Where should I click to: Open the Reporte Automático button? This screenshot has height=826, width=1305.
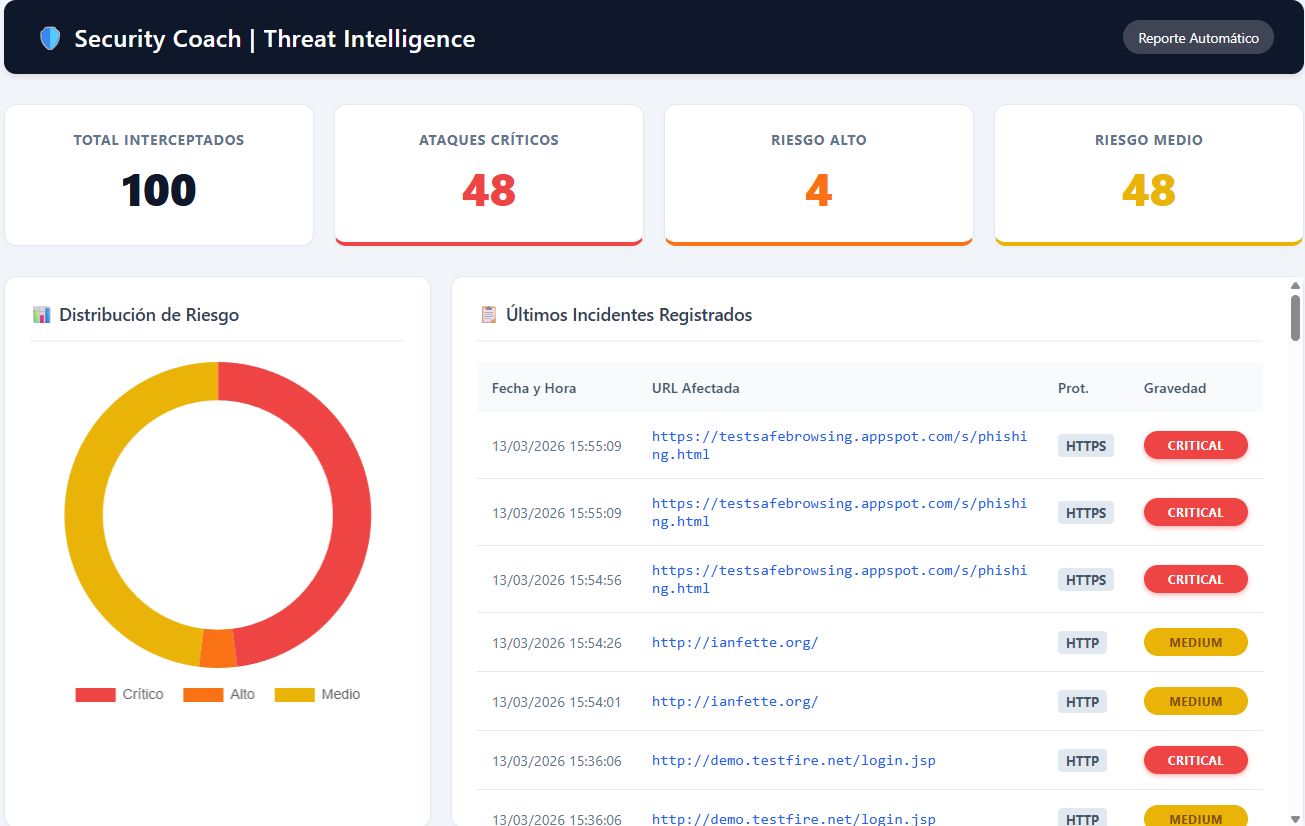1198,37
